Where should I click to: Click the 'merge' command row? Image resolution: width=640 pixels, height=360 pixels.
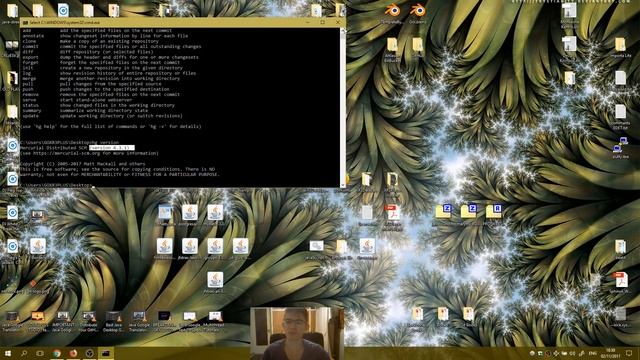(x=101, y=78)
